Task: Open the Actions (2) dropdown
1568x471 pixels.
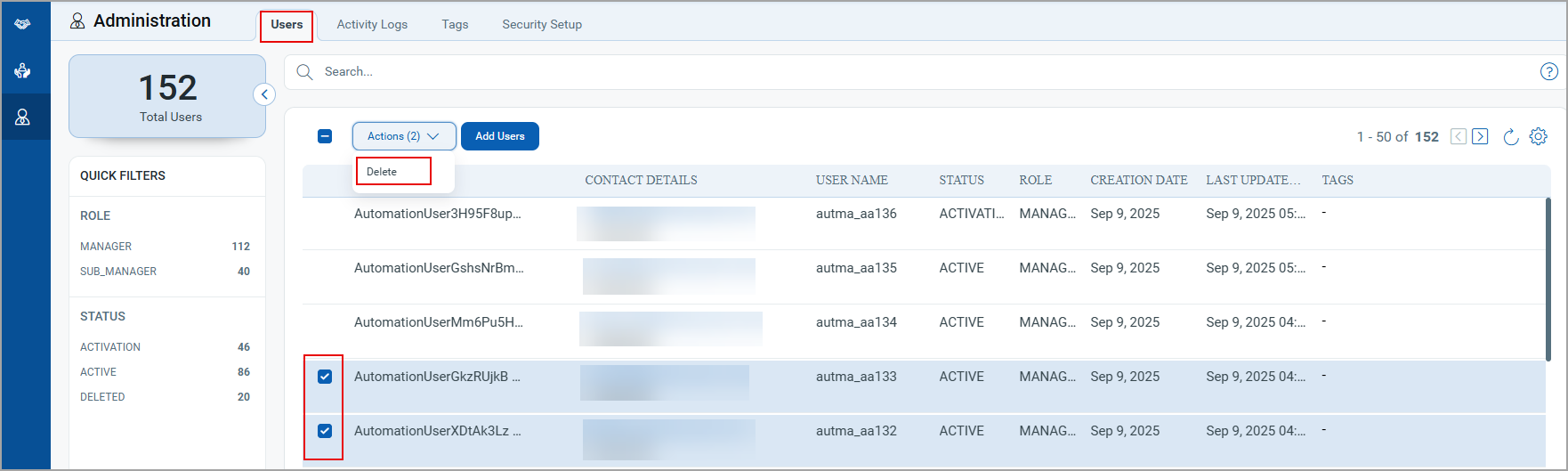Action: point(404,136)
